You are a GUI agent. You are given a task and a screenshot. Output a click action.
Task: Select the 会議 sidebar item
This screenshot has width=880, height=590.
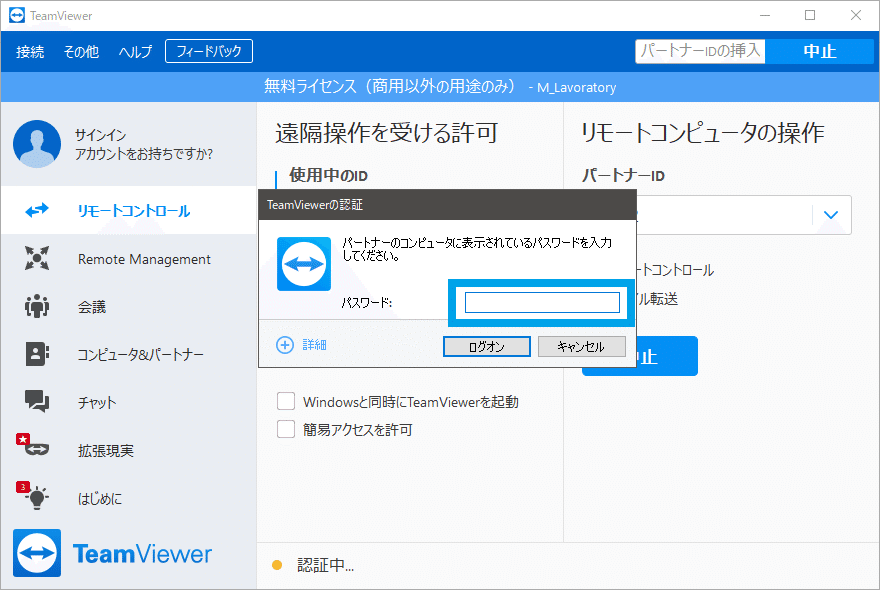[129, 307]
